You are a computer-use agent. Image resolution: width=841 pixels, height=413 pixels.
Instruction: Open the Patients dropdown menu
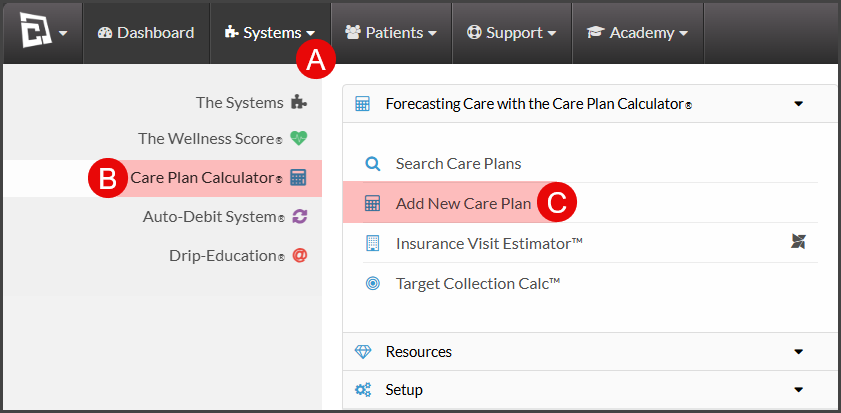391,33
